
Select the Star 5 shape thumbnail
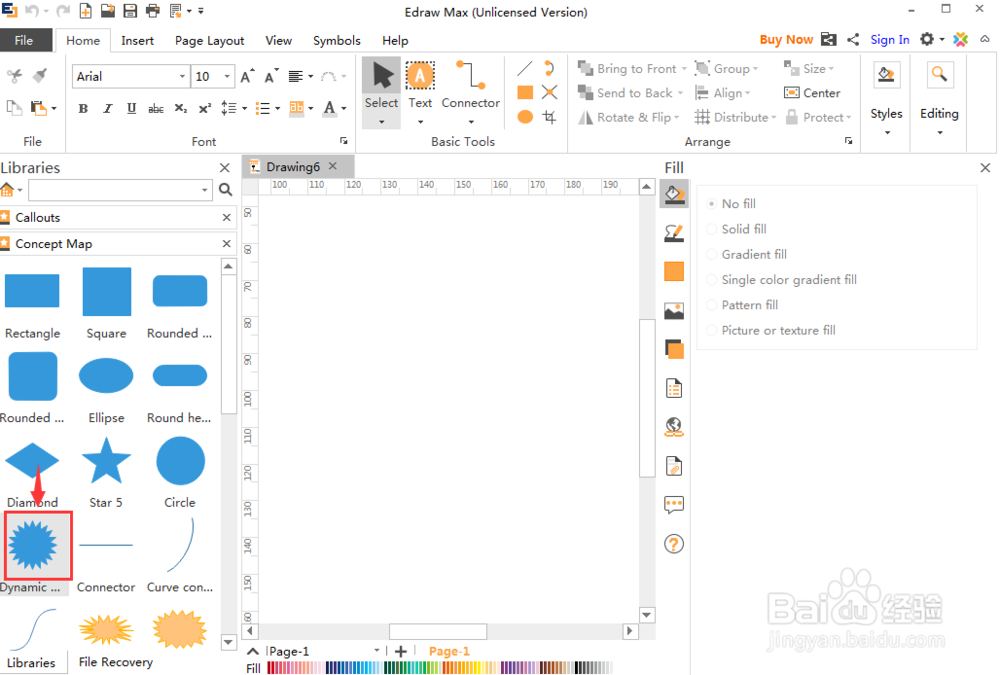106,461
